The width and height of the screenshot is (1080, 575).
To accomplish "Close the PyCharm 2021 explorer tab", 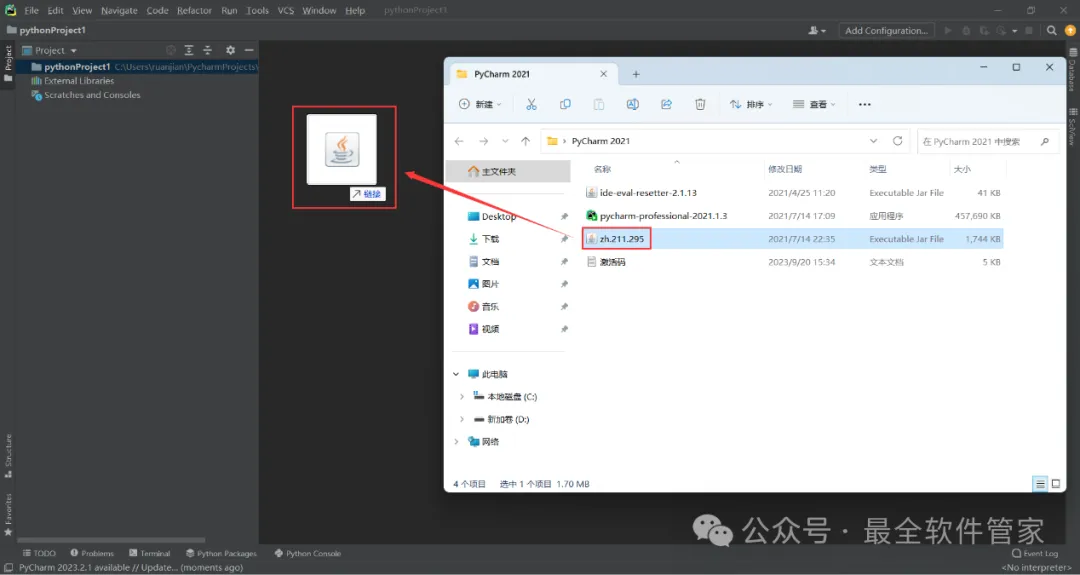I will point(603,74).
